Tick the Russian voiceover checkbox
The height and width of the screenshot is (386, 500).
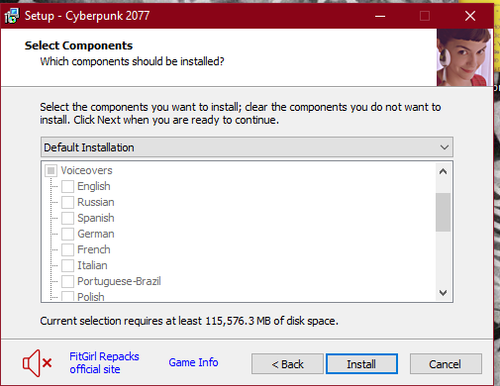(68, 202)
